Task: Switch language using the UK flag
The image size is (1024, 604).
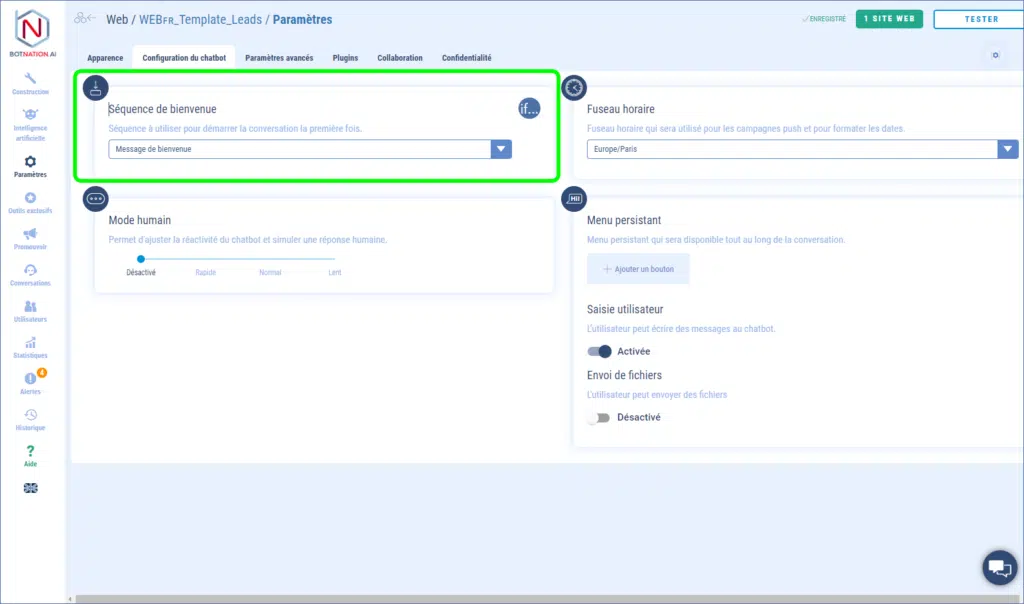Action: click(x=30, y=487)
